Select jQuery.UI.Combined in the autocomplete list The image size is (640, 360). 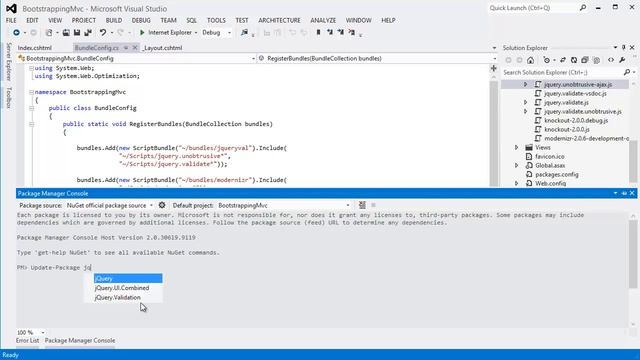tap(128, 288)
